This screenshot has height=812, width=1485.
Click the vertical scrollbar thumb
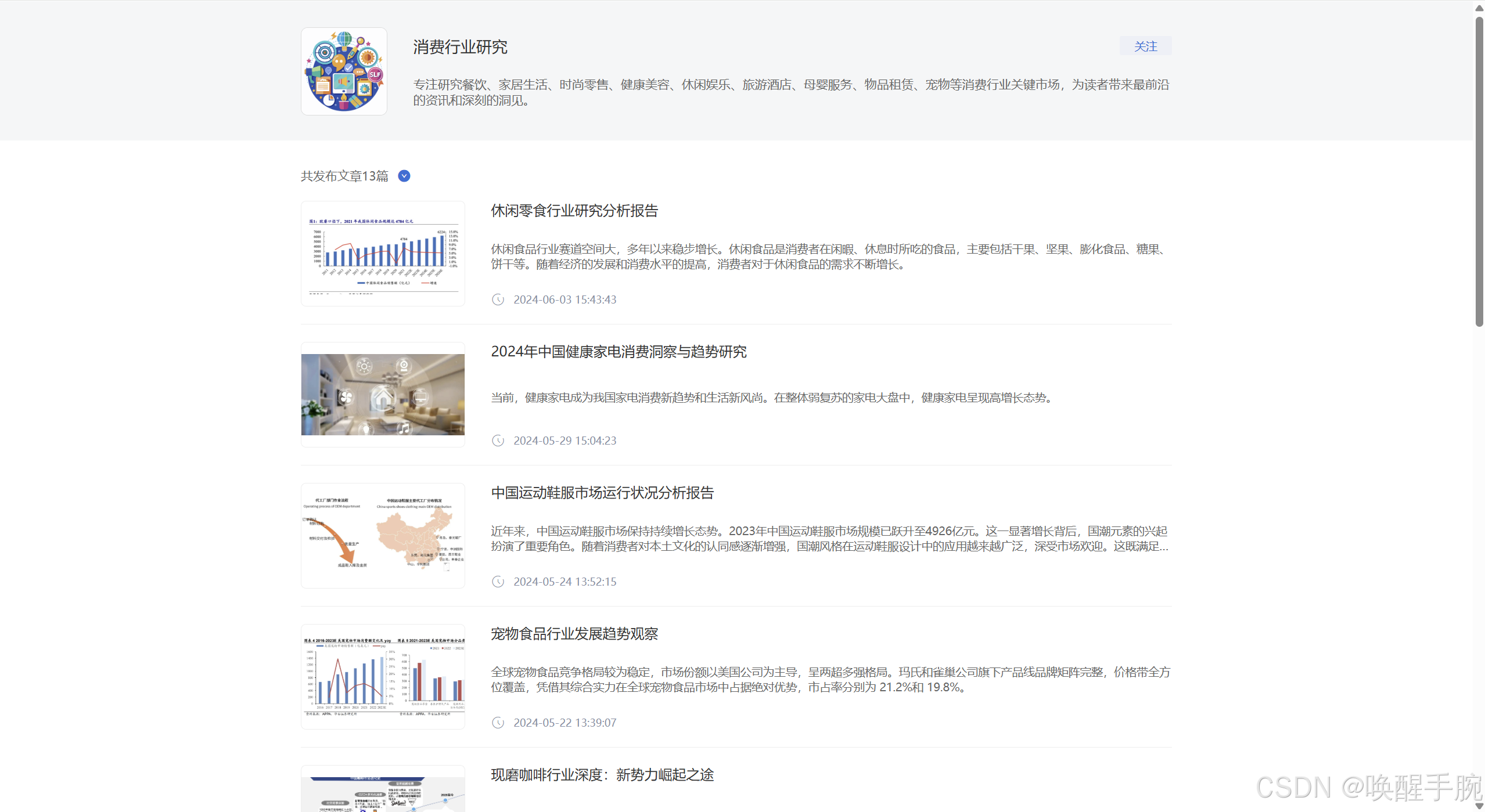tap(1479, 171)
